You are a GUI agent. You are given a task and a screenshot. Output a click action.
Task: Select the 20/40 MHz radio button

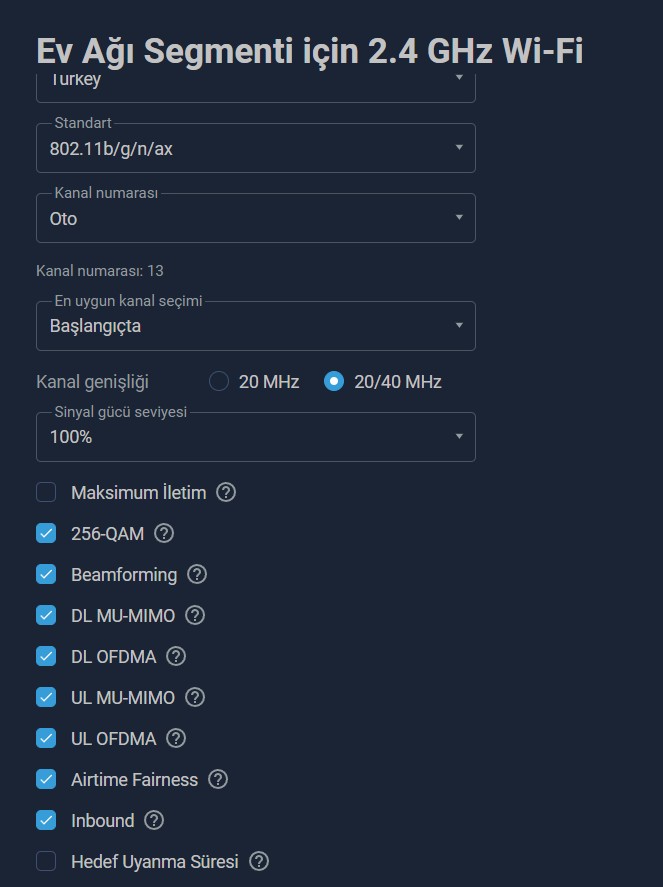pos(334,381)
